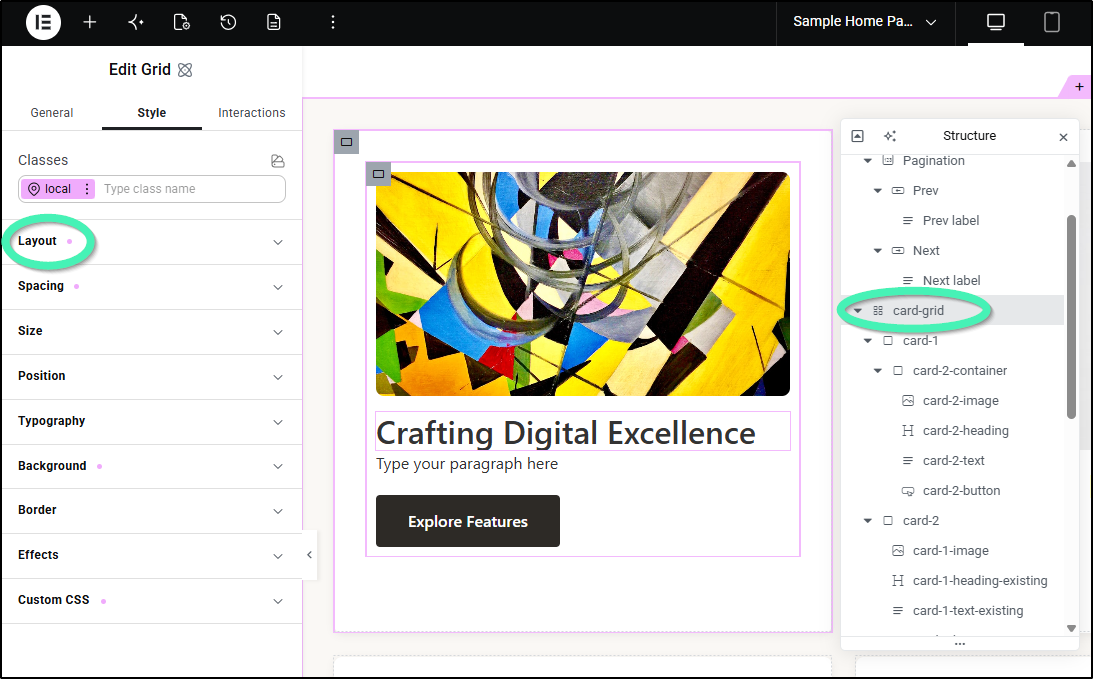Click the abstract painting image
The width and height of the screenshot is (1093, 679).
(x=583, y=284)
